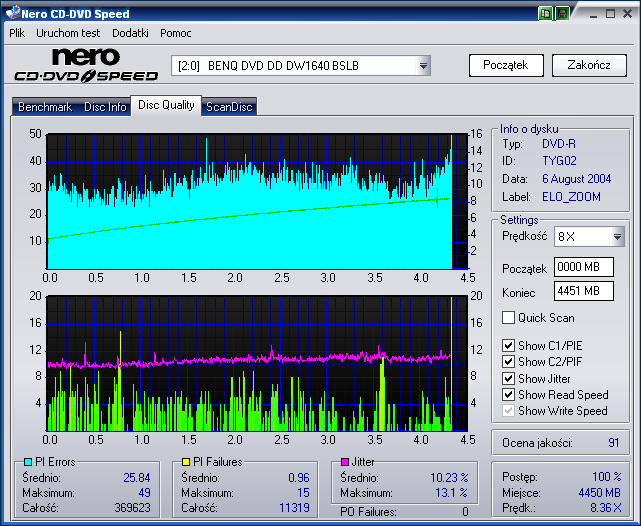Open the drive selection dropdown arrow
641x526 pixels.
point(423,66)
